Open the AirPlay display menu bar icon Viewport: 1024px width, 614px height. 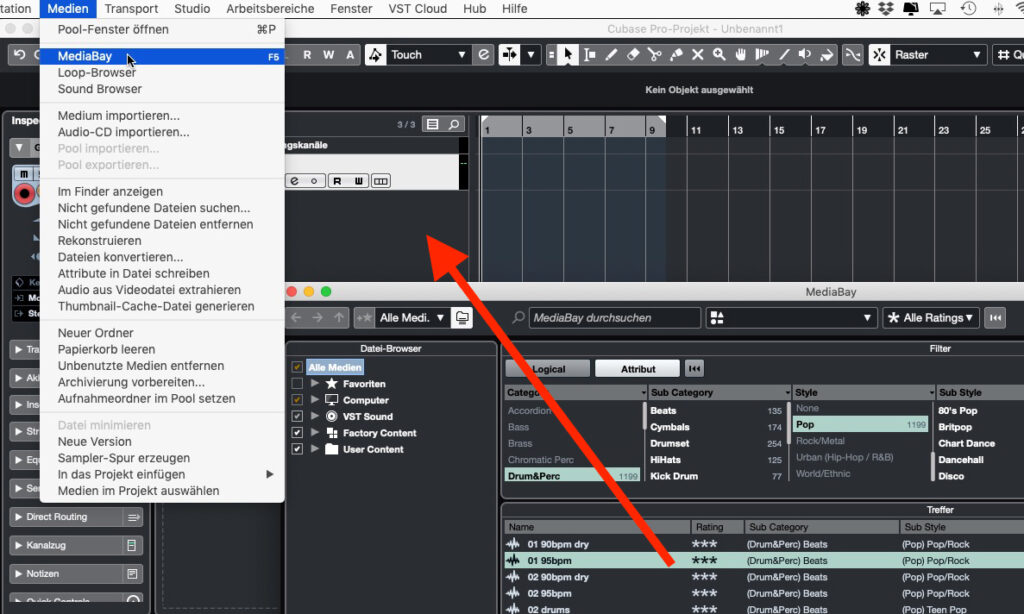tap(938, 8)
